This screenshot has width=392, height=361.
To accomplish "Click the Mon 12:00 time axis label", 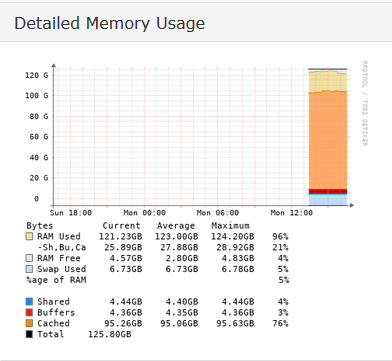I will 291,213.
